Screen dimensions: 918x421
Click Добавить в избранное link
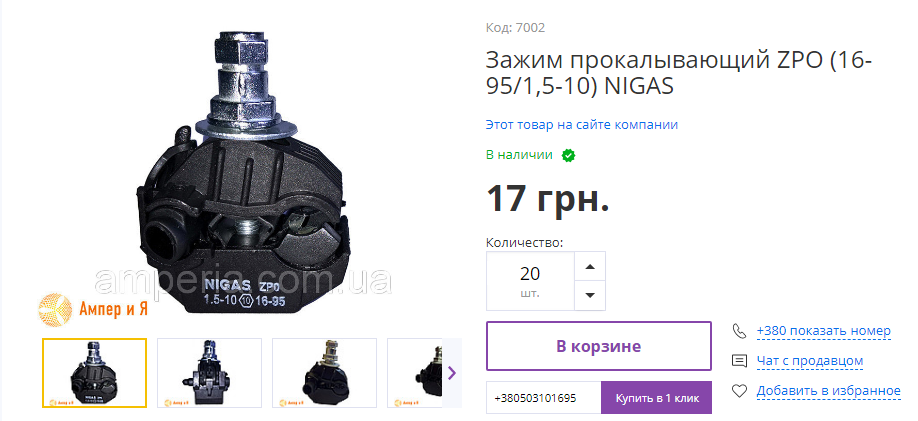[x=828, y=391]
